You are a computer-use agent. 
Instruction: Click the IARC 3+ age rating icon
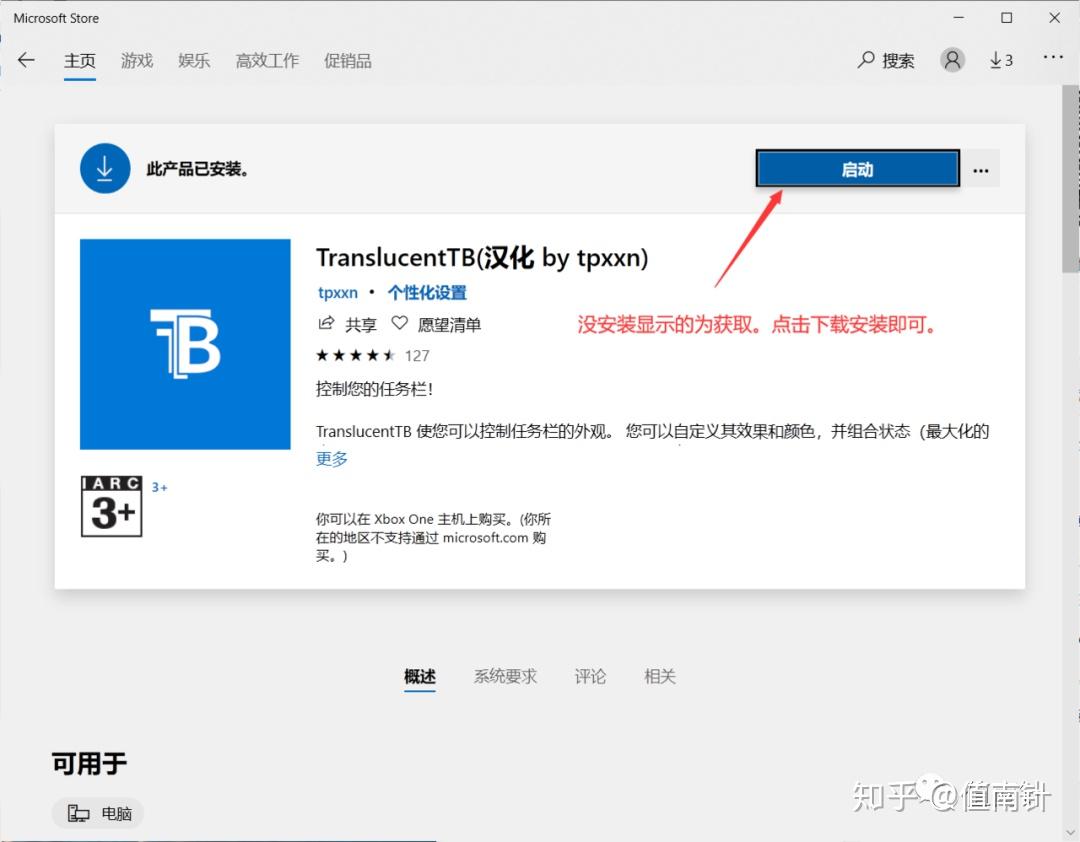point(111,507)
